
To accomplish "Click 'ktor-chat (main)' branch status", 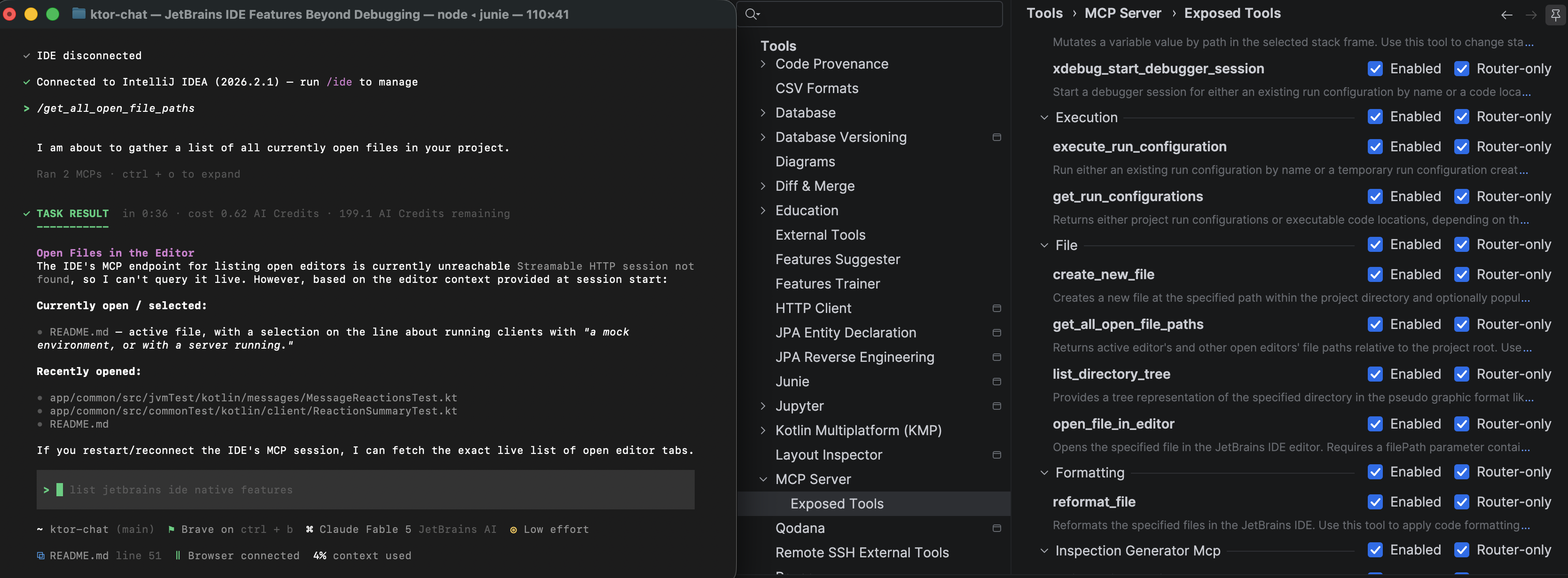I will 102,529.
